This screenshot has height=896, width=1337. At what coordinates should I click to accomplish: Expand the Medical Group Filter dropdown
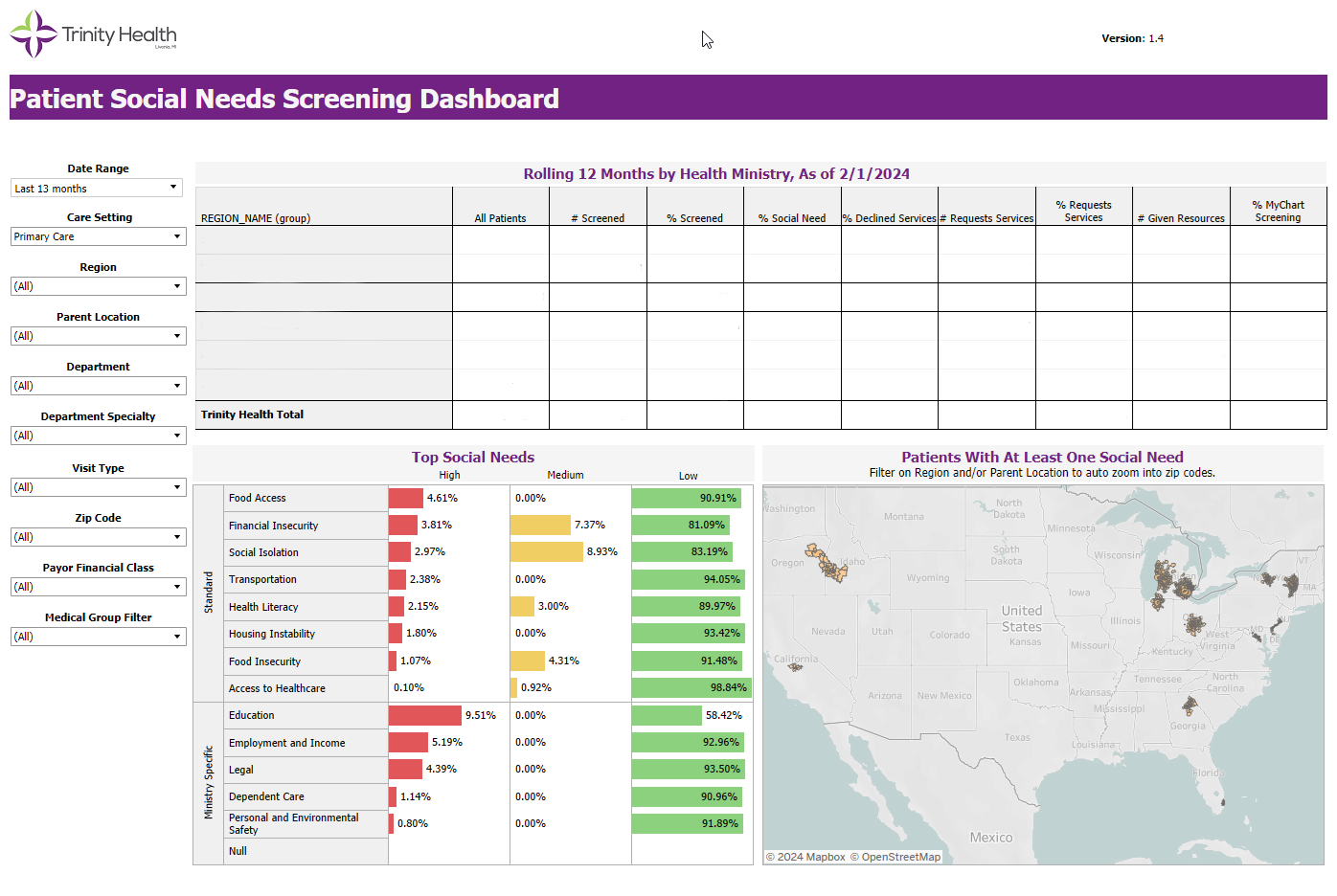98,637
